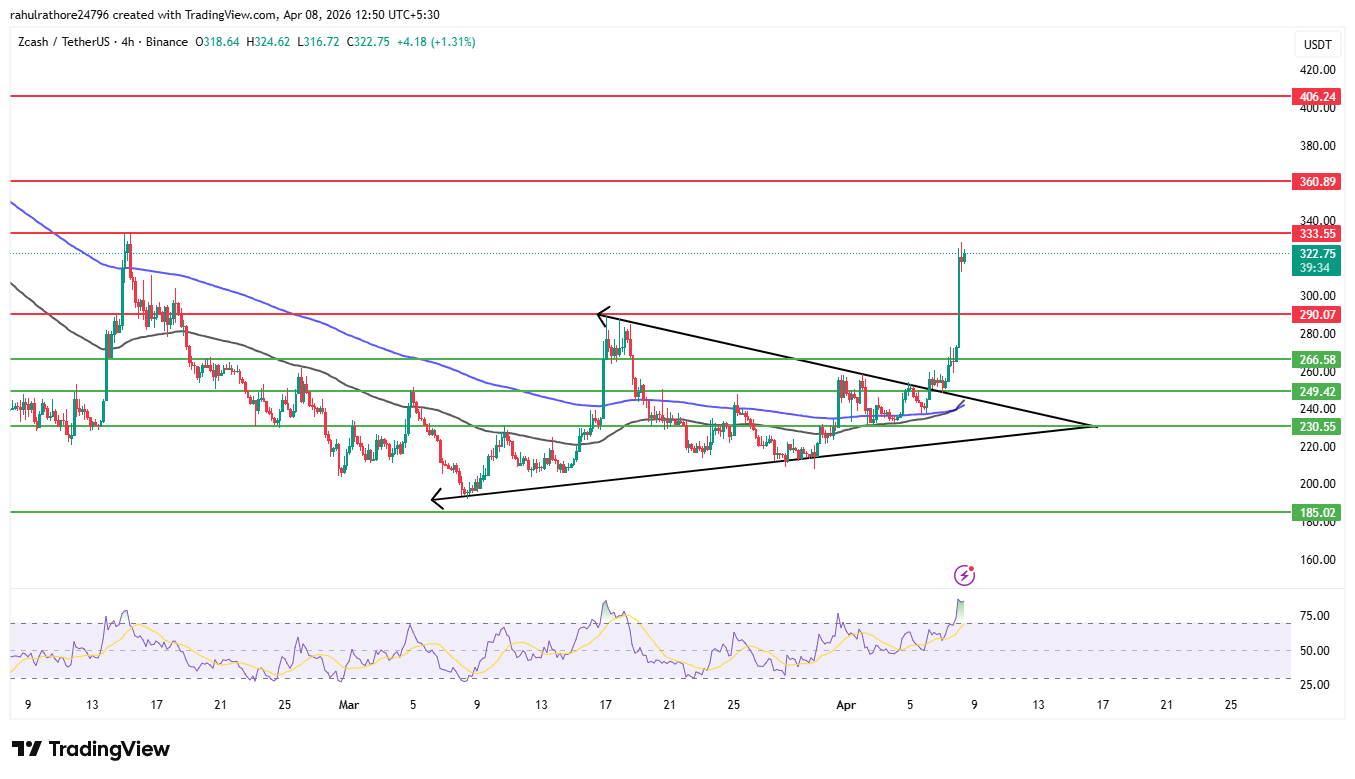This screenshot has width=1355, height=779.
Task: Select the teal 322.75 current price label
Action: pos(1316,255)
